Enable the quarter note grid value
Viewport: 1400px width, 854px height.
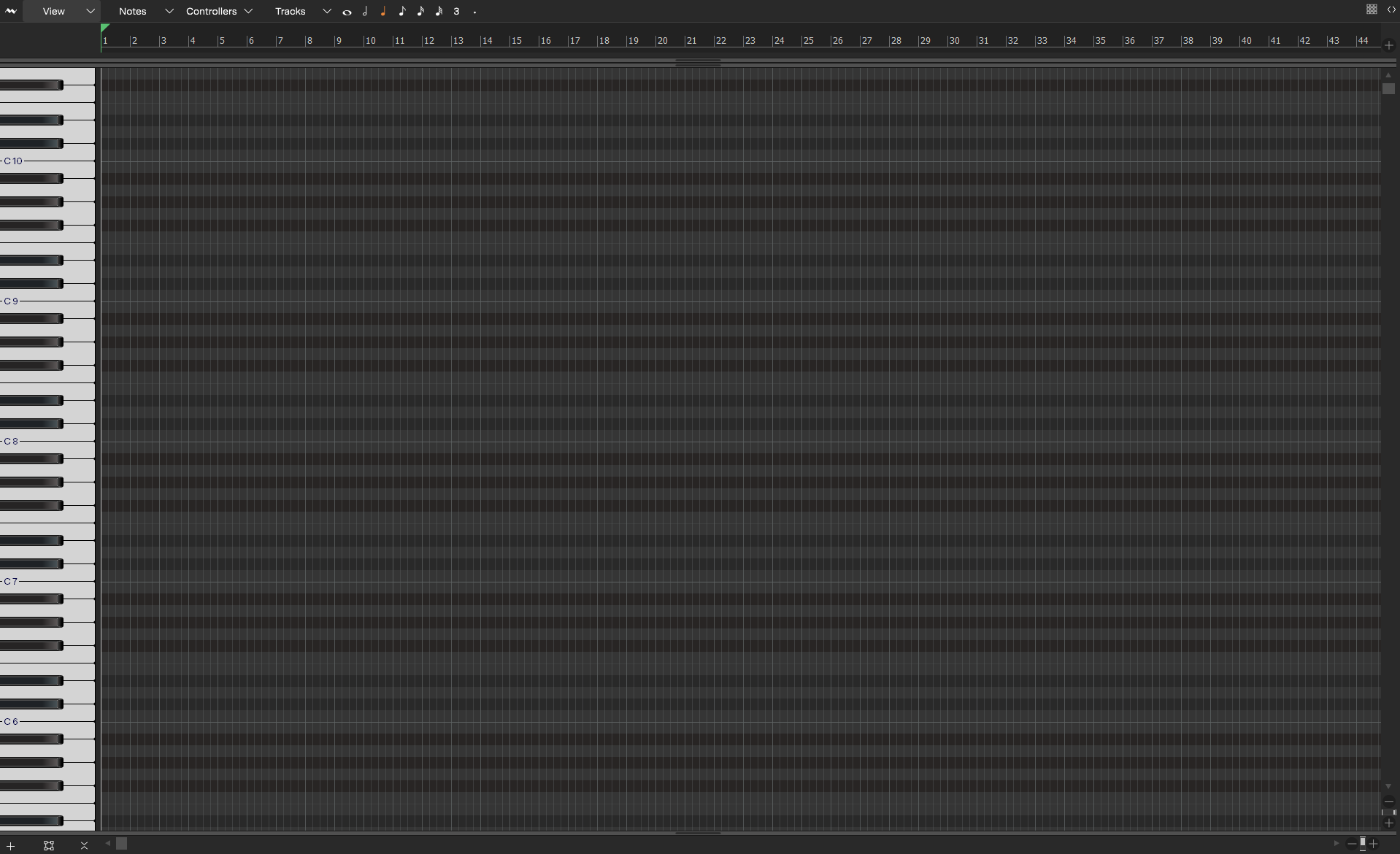coord(384,11)
